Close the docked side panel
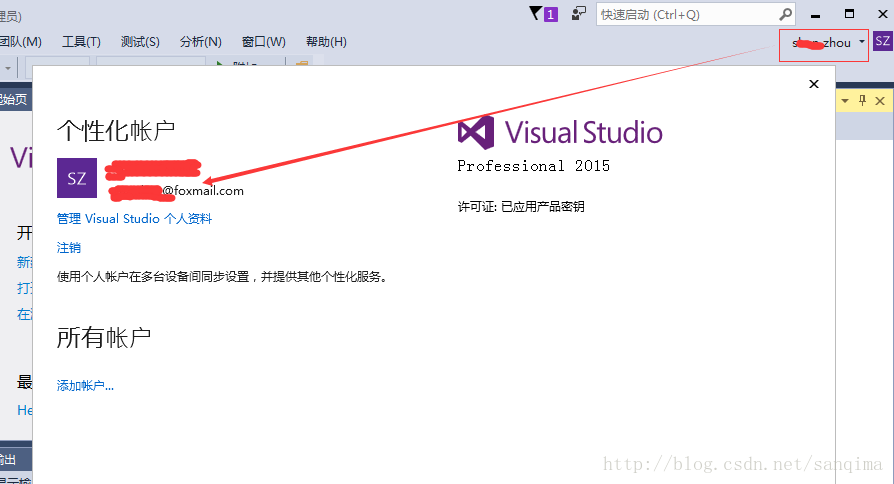 pos(880,101)
